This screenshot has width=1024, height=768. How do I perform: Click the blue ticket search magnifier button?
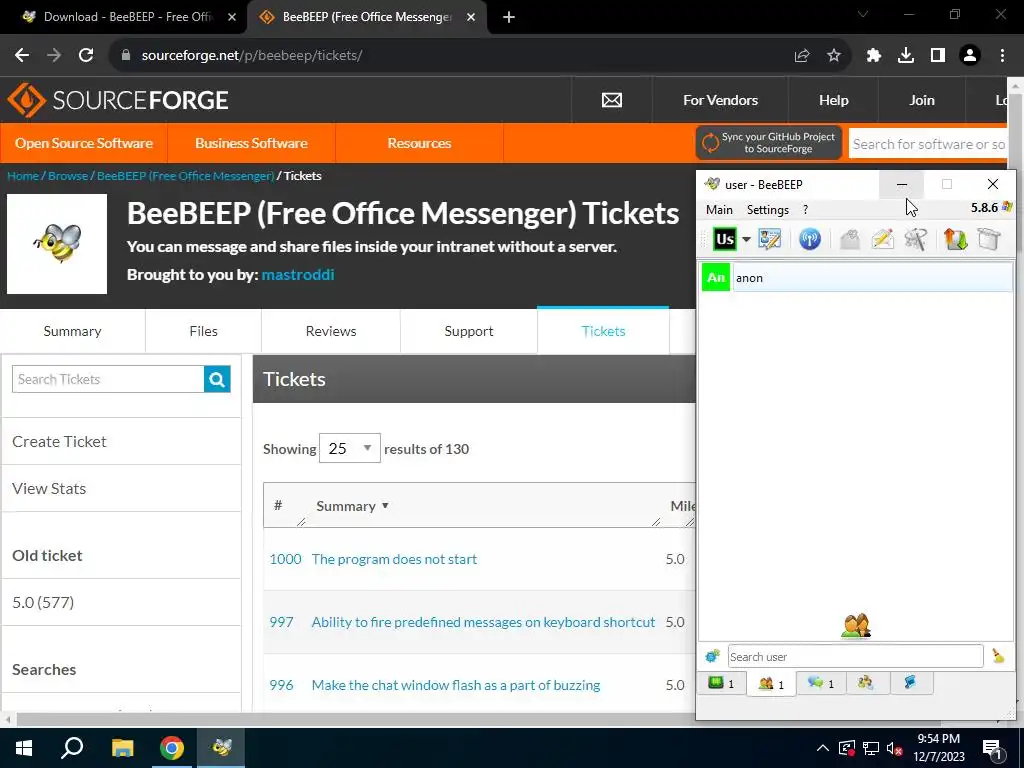click(217, 379)
